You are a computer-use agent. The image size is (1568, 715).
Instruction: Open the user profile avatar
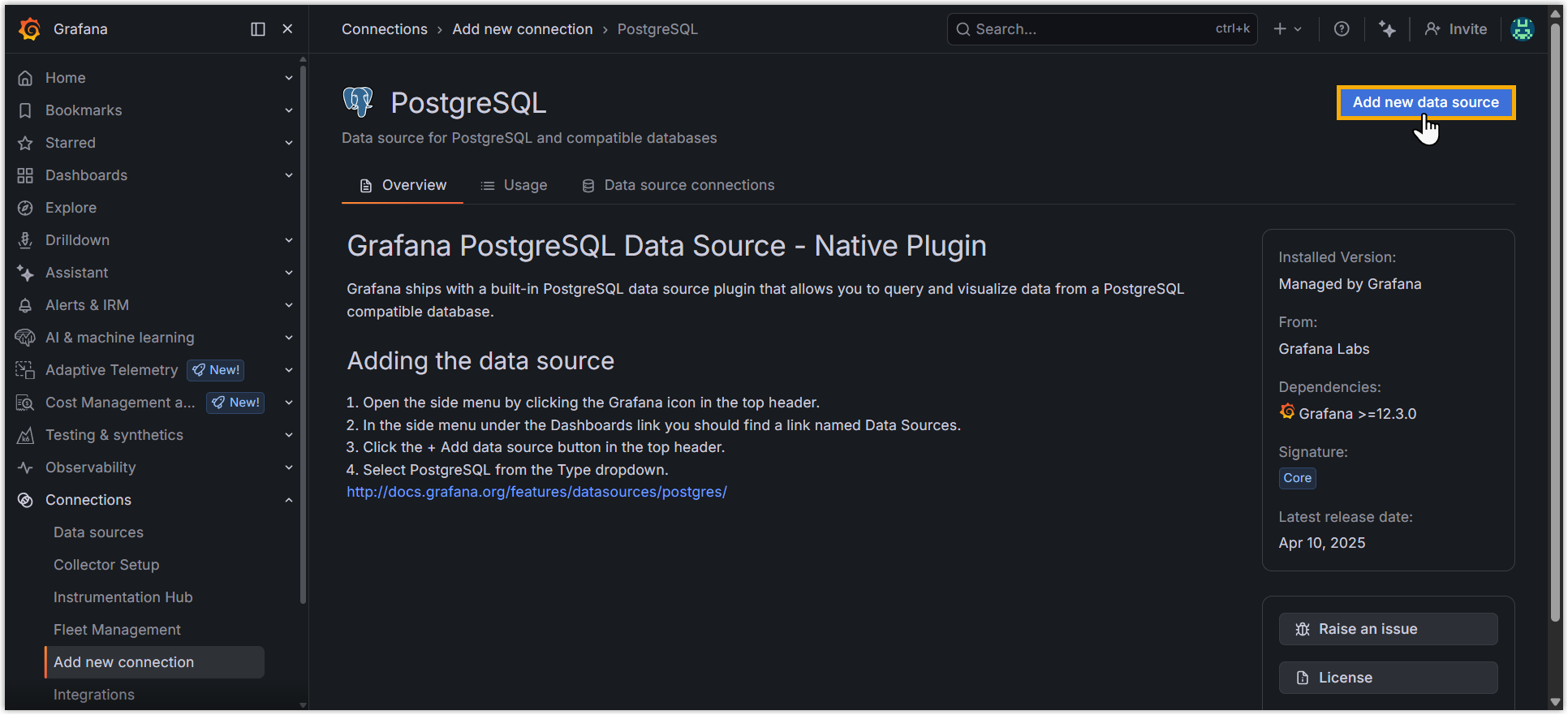point(1523,29)
